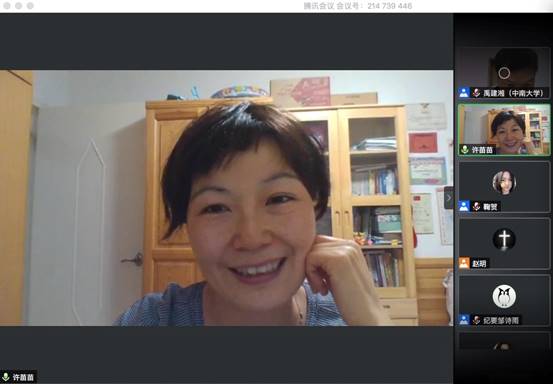
Task: Click the muted microphone icon beside 禹建湘
Action: pos(476,93)
